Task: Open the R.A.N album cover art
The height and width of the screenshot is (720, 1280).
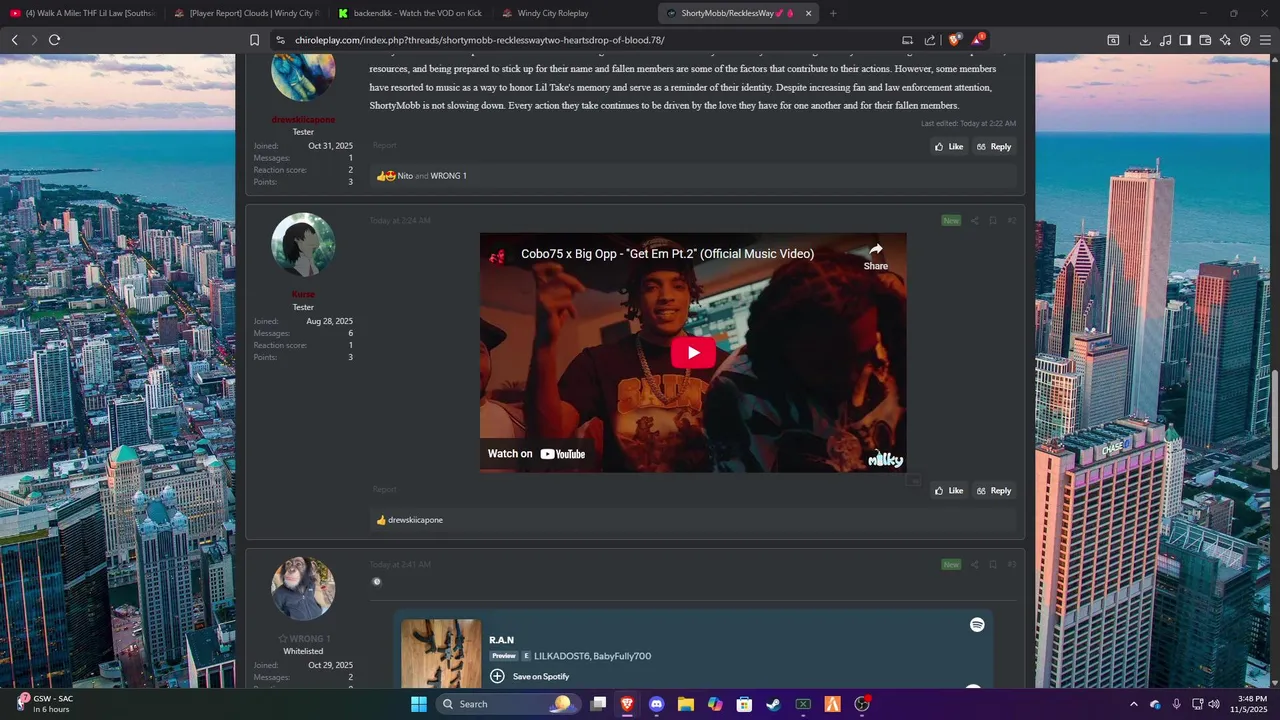Action: 441,653
